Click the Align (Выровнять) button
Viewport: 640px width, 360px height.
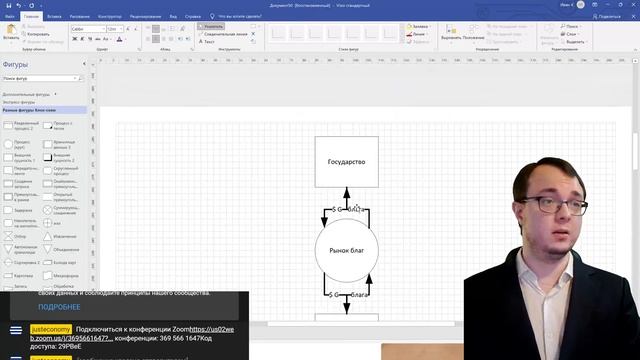[x=451, y=32]
